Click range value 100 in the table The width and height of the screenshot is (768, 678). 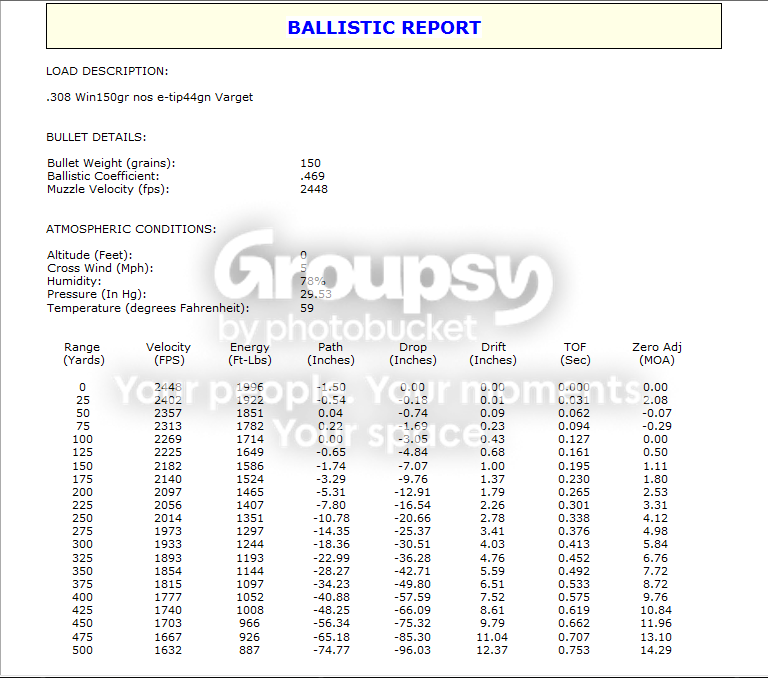[x=82, y=439]
